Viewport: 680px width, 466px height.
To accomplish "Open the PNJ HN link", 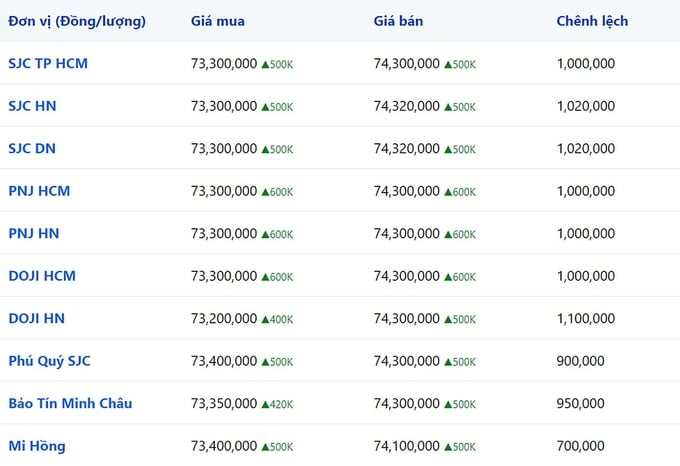I will pos(34,234).
